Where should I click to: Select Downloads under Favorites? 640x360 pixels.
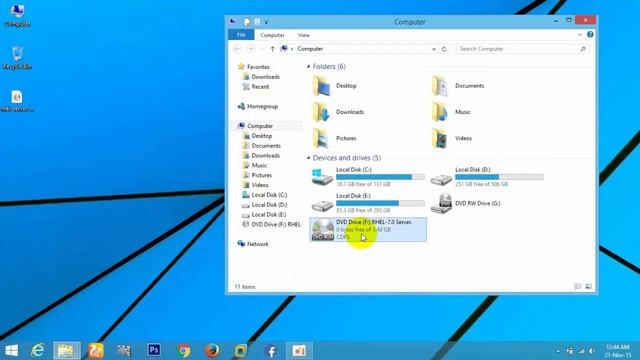pyautogui.click(x=265, y=77)
